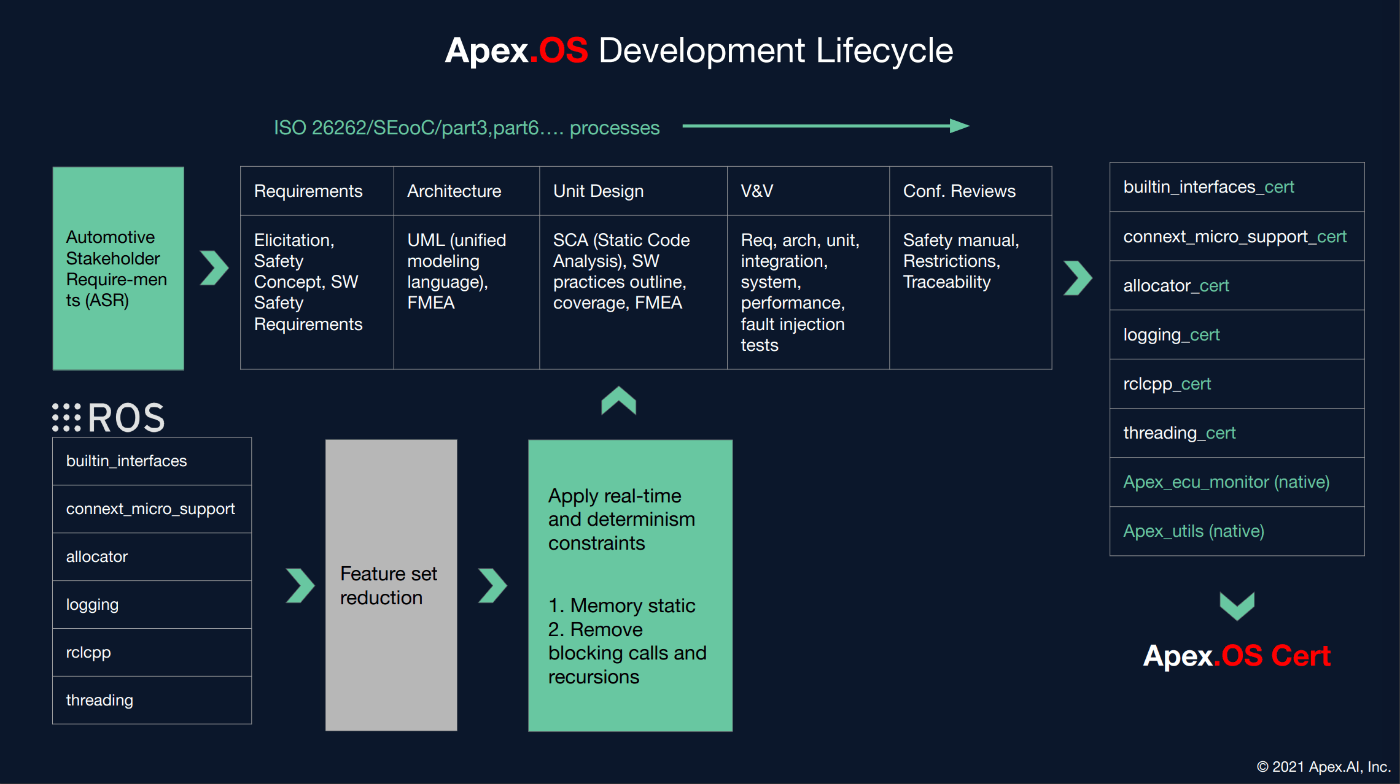The width and height of the screenshot is (1400, 784).
Task: Click the fault injection tests cell
Action: [x=809, y=292]
